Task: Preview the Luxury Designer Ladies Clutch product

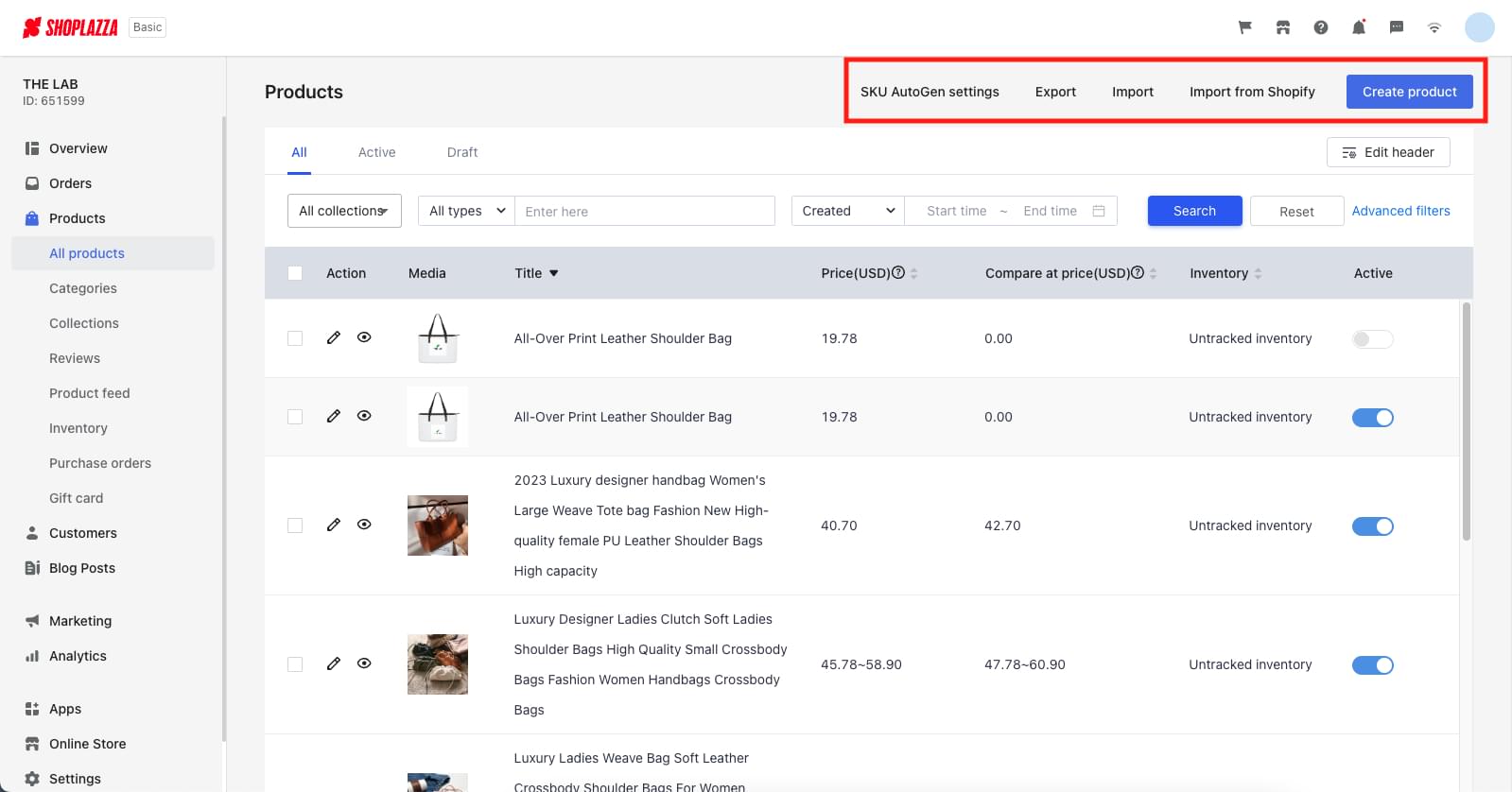Action: point(364,663)
